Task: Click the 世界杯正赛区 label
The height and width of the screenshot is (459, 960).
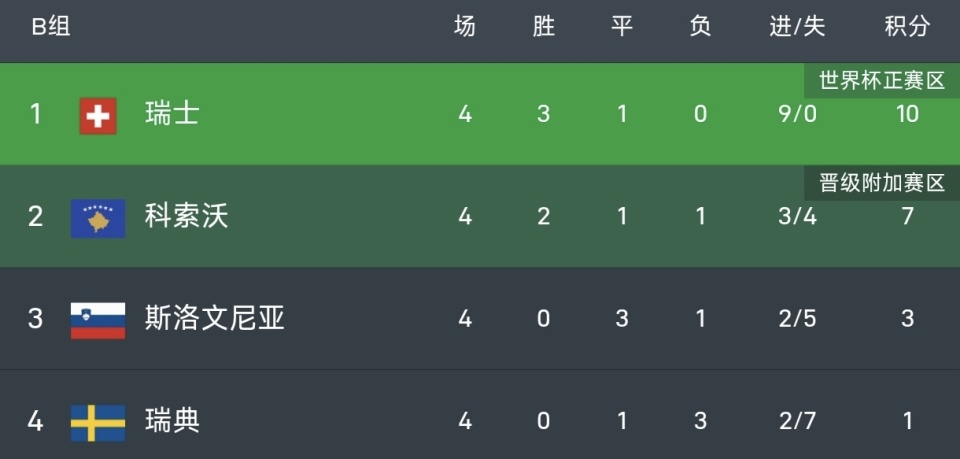Action: (x=881, y=81)
